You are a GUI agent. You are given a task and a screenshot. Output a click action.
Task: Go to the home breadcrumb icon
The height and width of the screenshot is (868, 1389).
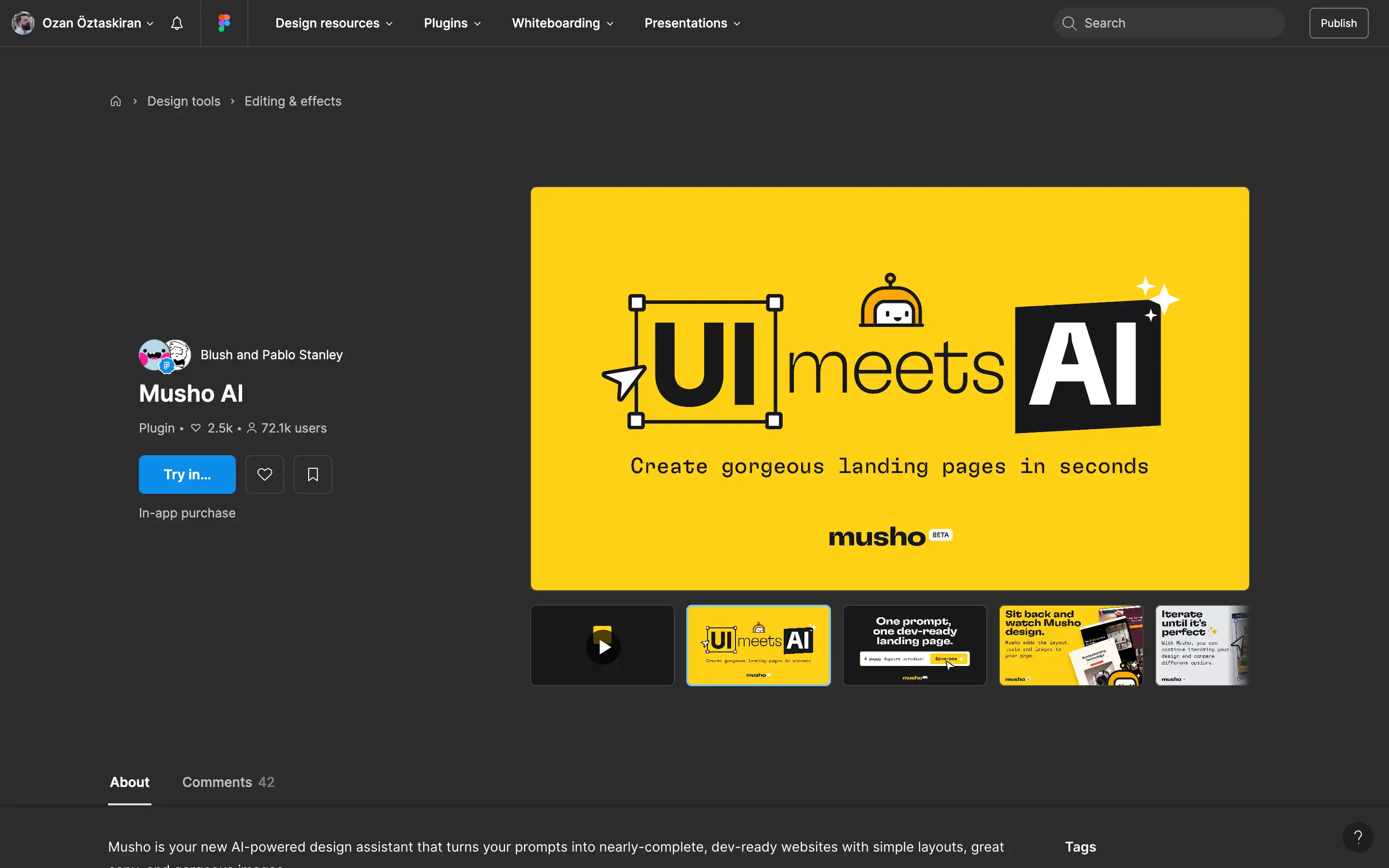[115, 101]
